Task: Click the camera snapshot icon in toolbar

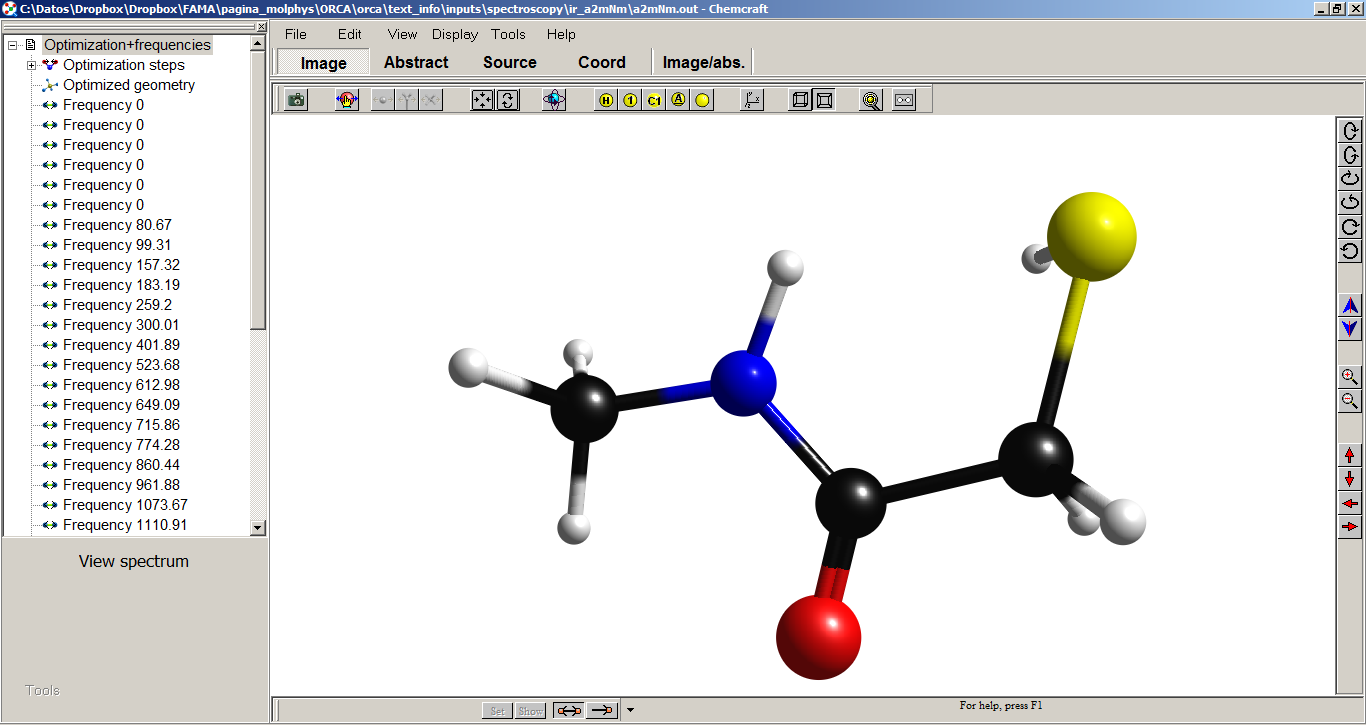Action: (x=296, y=100)
